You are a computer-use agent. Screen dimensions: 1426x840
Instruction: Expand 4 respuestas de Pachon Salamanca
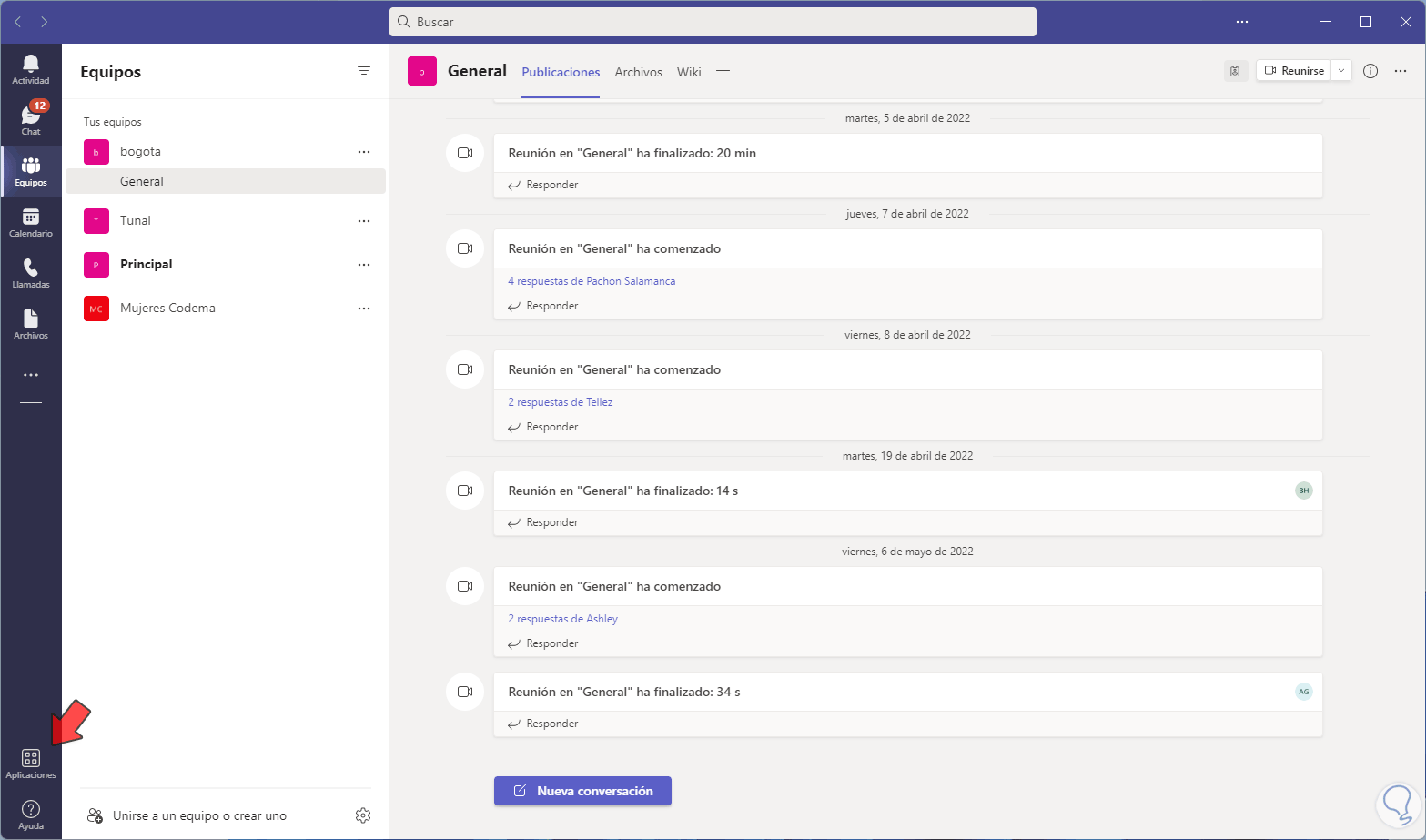coord(592,281)
